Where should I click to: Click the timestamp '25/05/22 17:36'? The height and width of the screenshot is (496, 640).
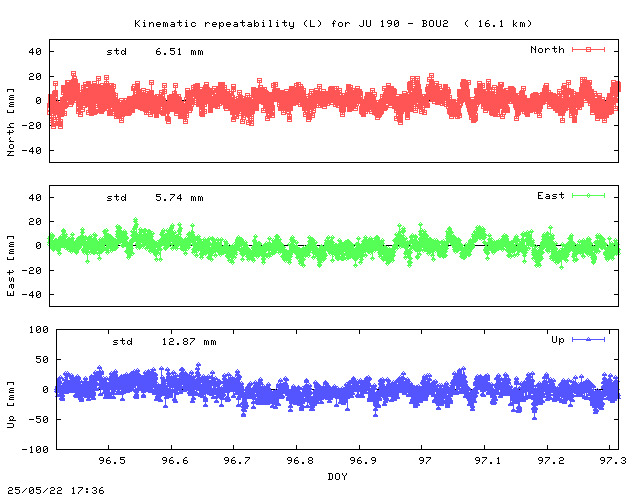pyautogui.click(x=56, y=490)
